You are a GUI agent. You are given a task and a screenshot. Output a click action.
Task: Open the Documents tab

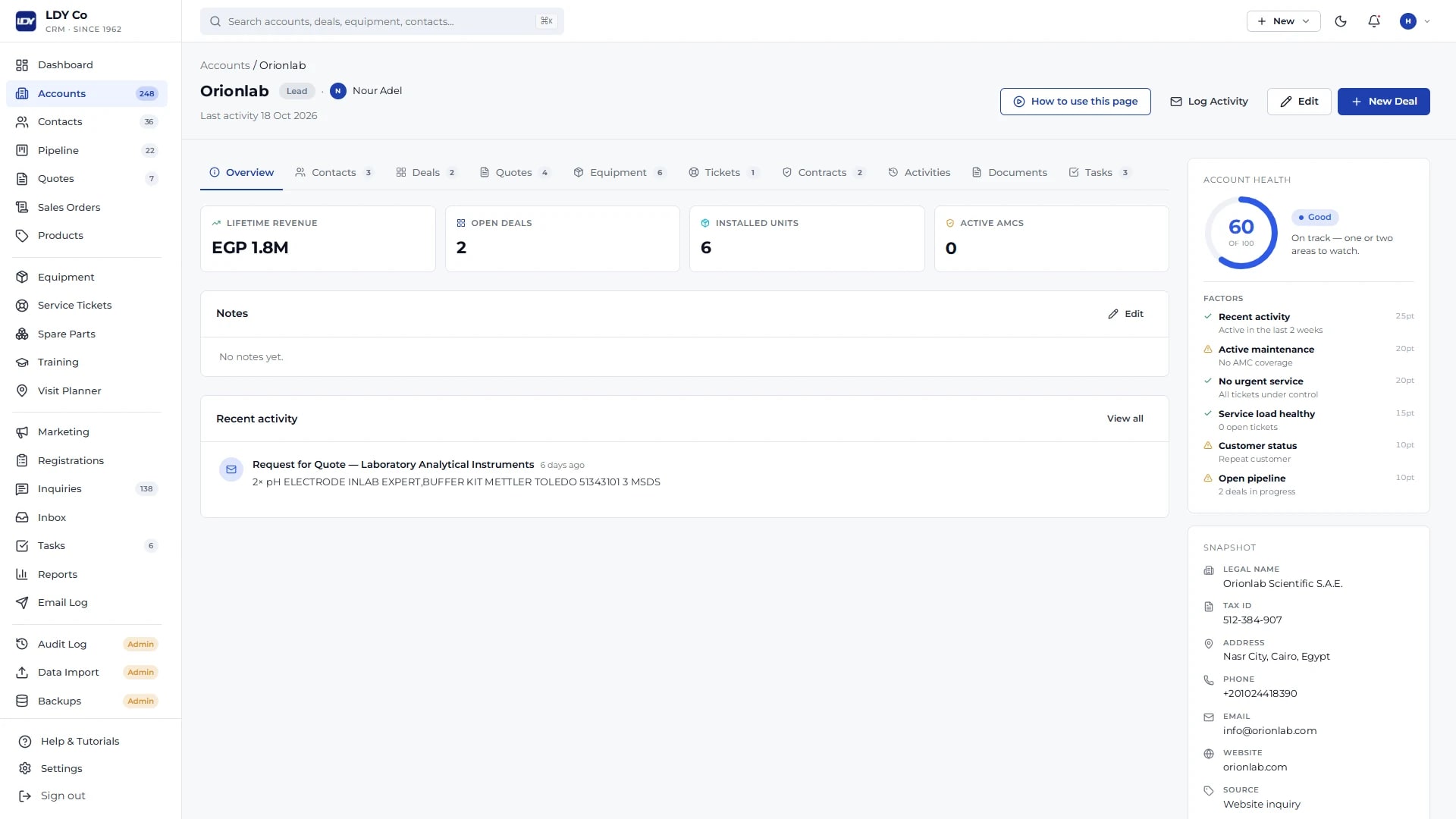(x=1009, y=173)
